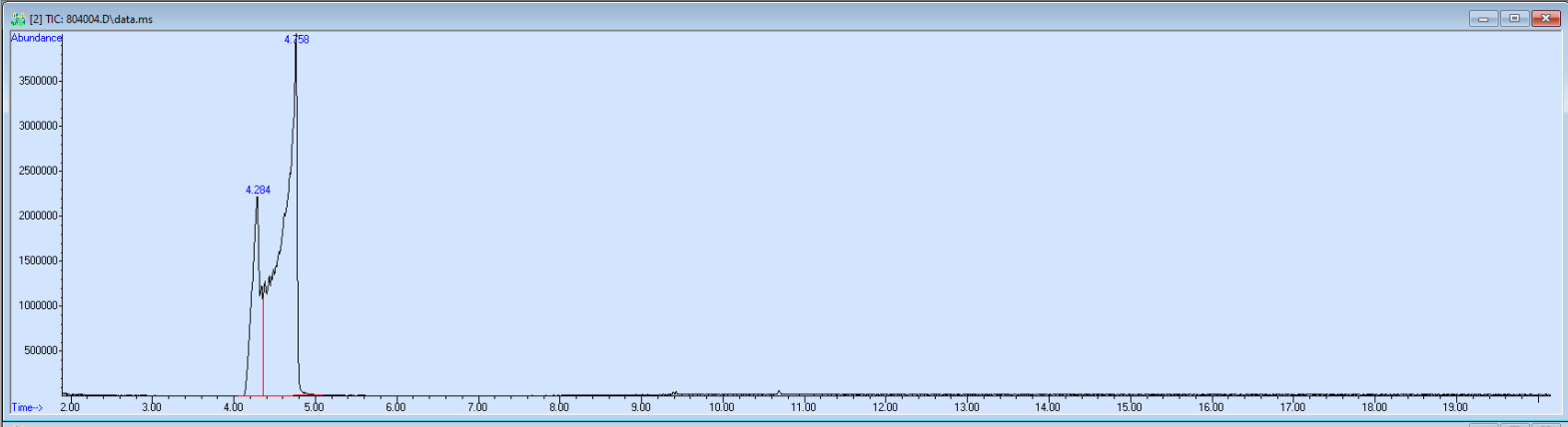Click the 11.00 time axis label

[x=803, y=407]
